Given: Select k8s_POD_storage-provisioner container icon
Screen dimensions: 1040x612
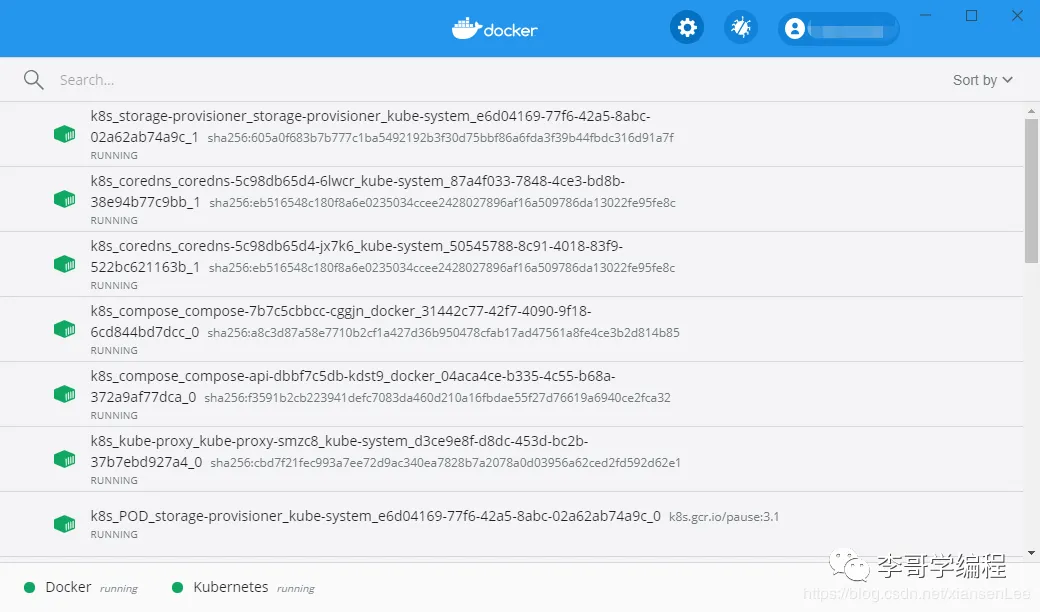Looking at the screenshot, I should (64, 524).
